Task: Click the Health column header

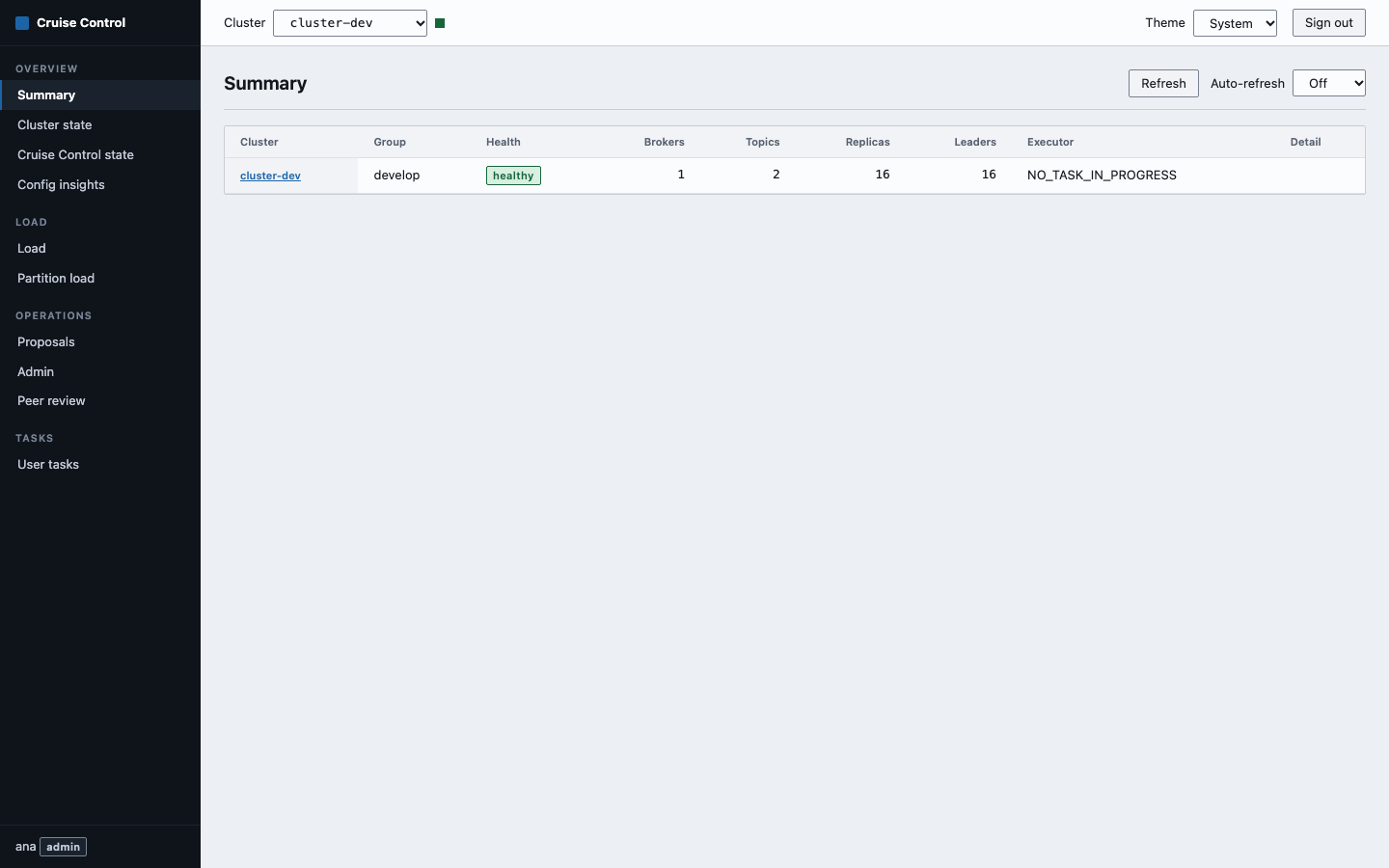Action: click(x=504, y=142)
